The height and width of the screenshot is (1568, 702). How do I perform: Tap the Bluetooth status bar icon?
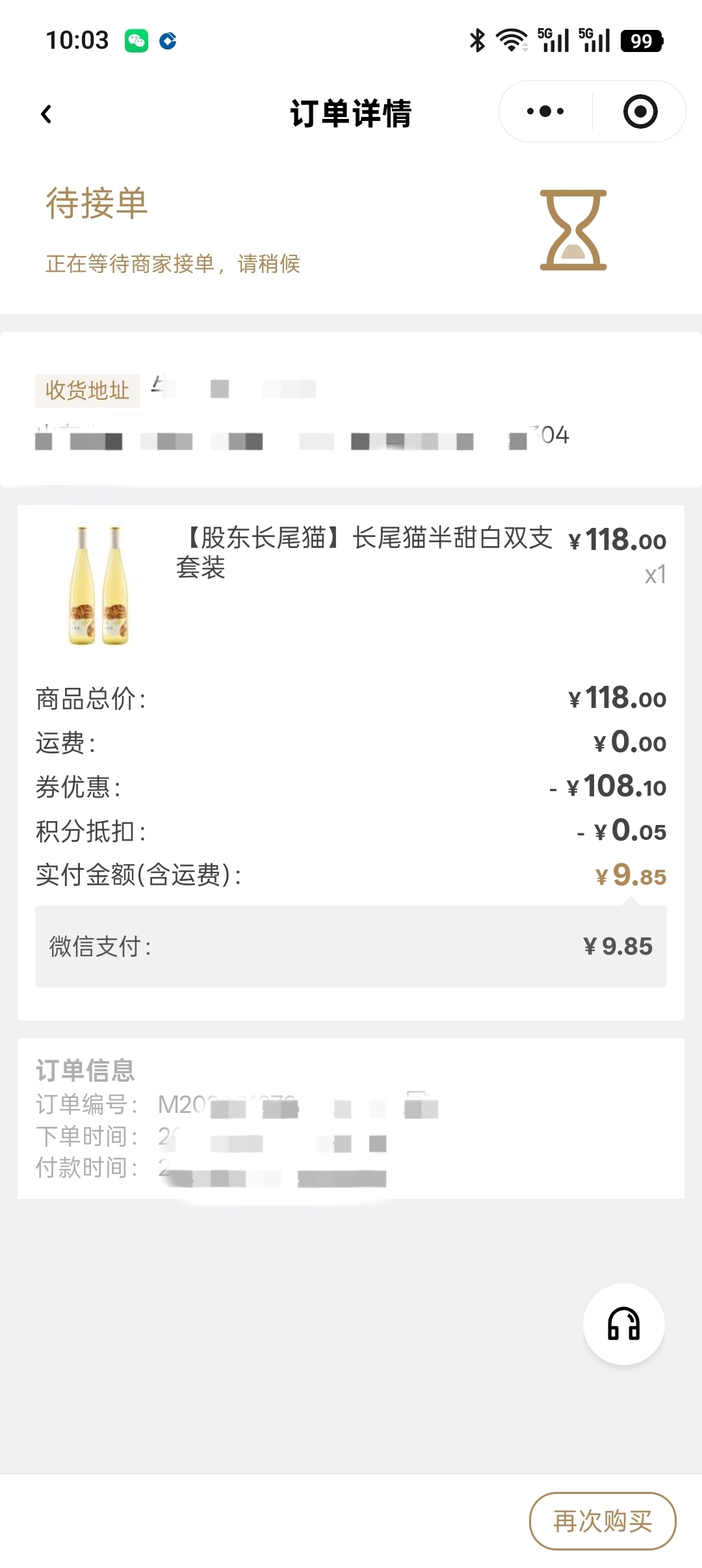pos(478,40)
